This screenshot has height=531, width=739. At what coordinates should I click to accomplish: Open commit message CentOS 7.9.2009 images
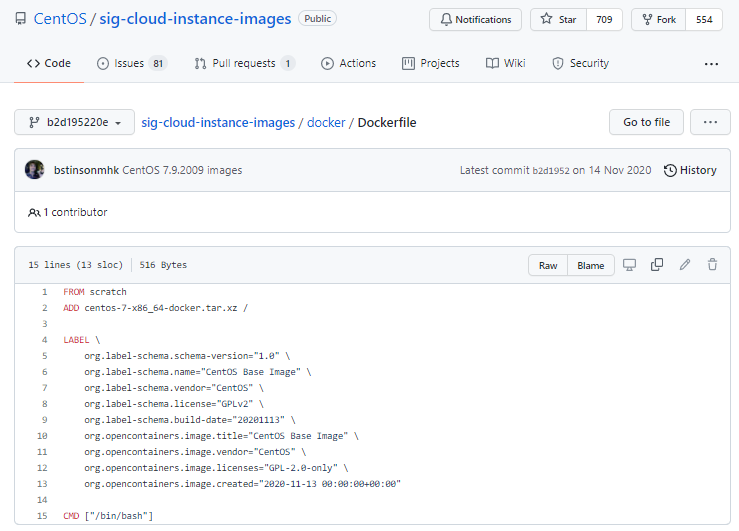tap(182, 170)
